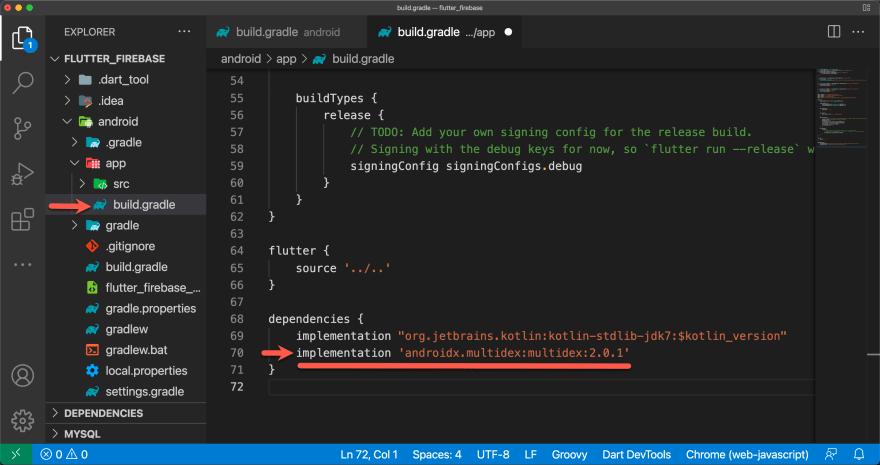Open the Search view icon
Viewport: 880px width, 465px height.
click(x=22, y=83)
